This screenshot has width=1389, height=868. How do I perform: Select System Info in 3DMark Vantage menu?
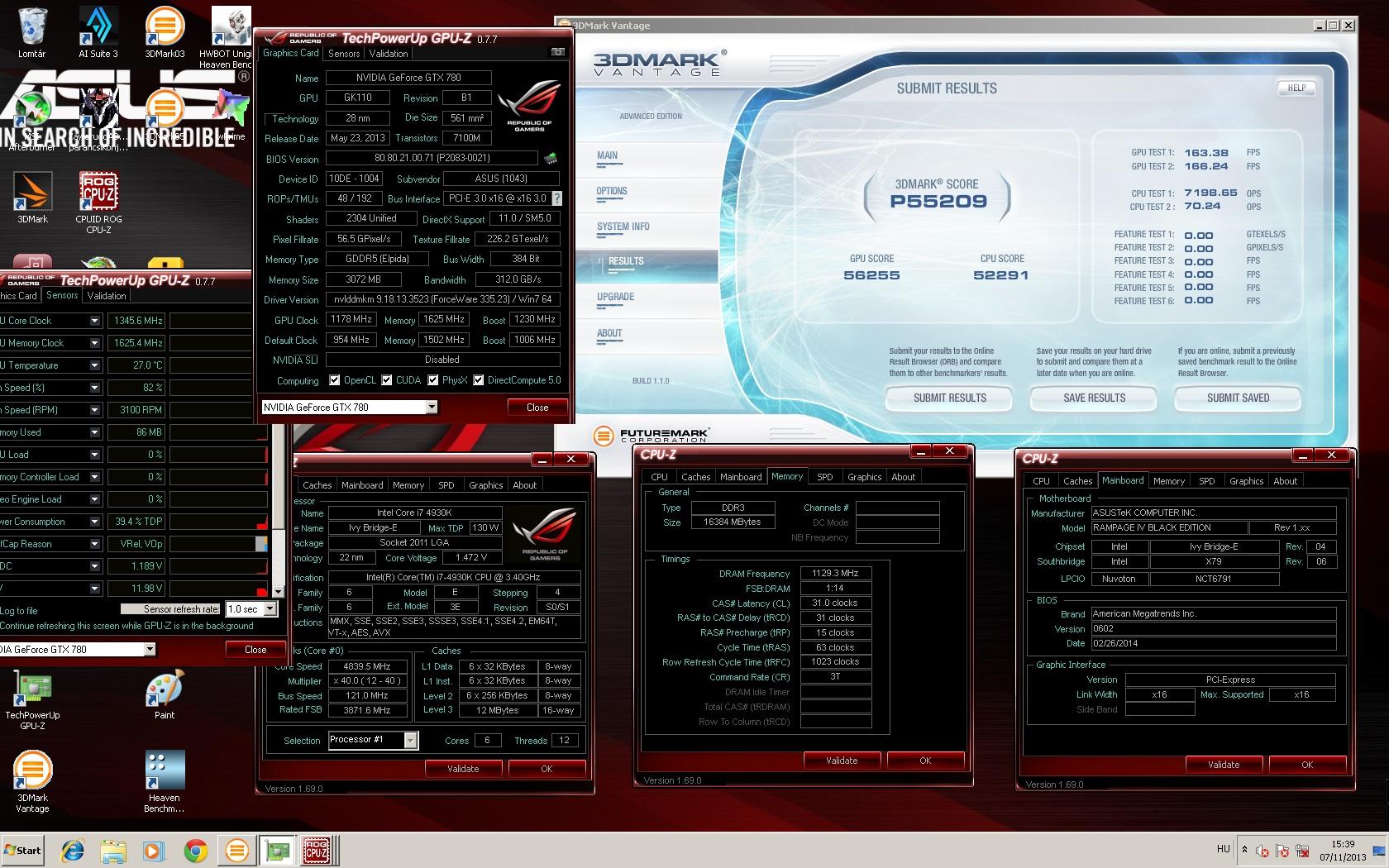click(x=623, y=227)
